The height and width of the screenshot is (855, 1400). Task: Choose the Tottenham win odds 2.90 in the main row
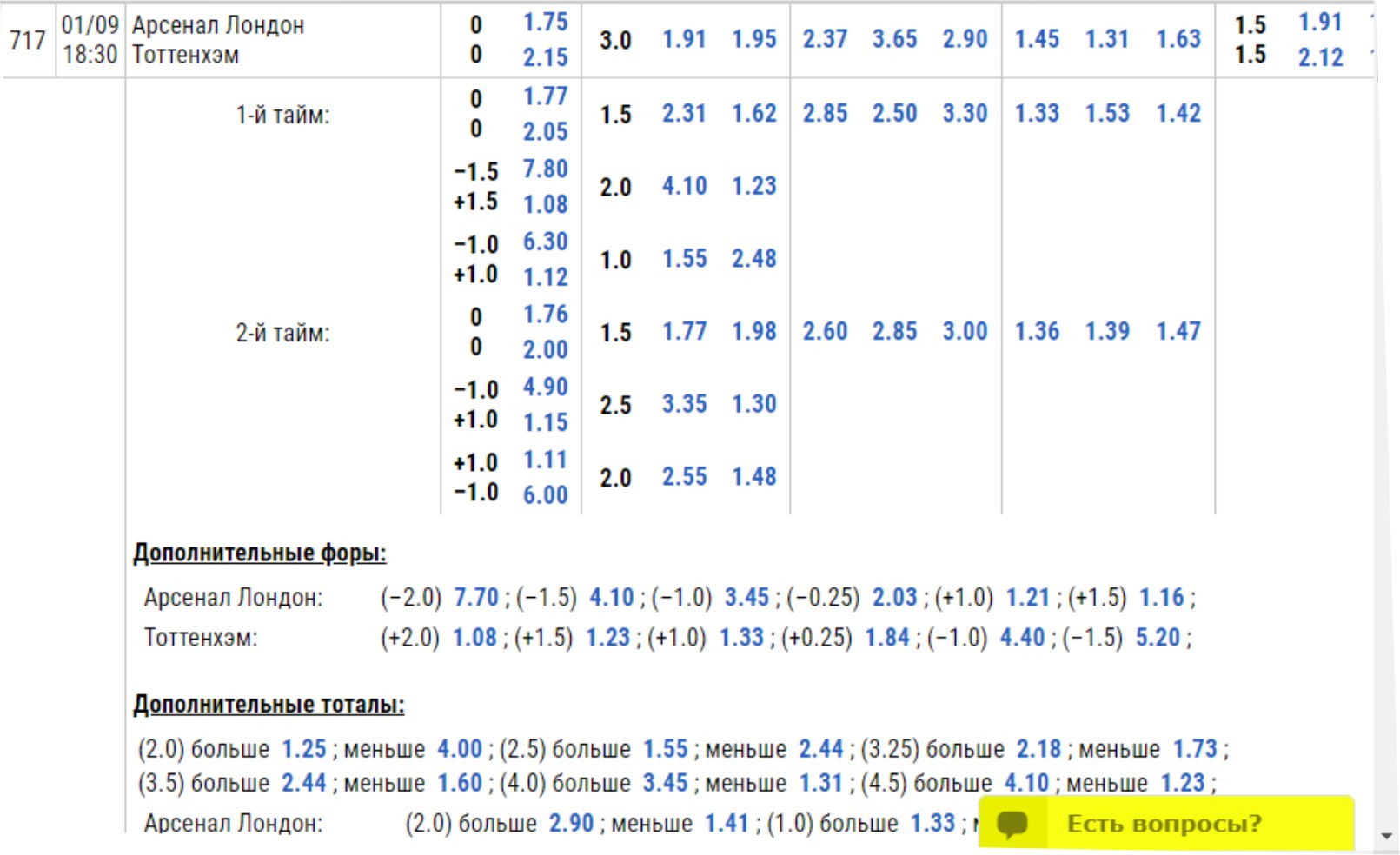pos(965,39)
